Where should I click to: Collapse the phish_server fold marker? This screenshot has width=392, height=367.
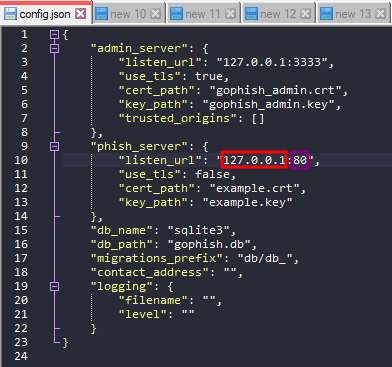coord(54,146)
